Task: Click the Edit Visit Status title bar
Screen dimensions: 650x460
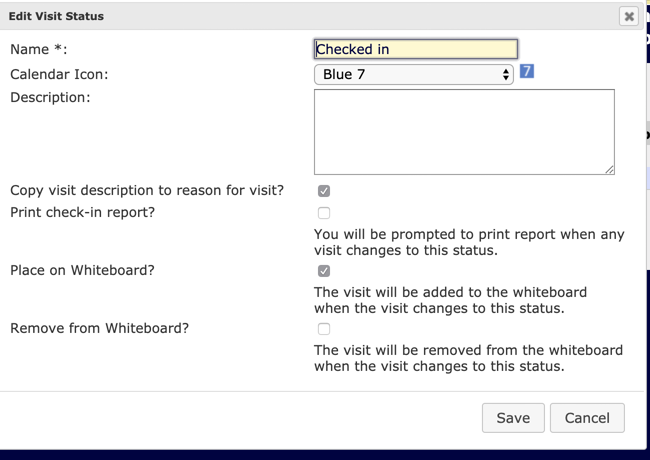Action: (300, 16)
